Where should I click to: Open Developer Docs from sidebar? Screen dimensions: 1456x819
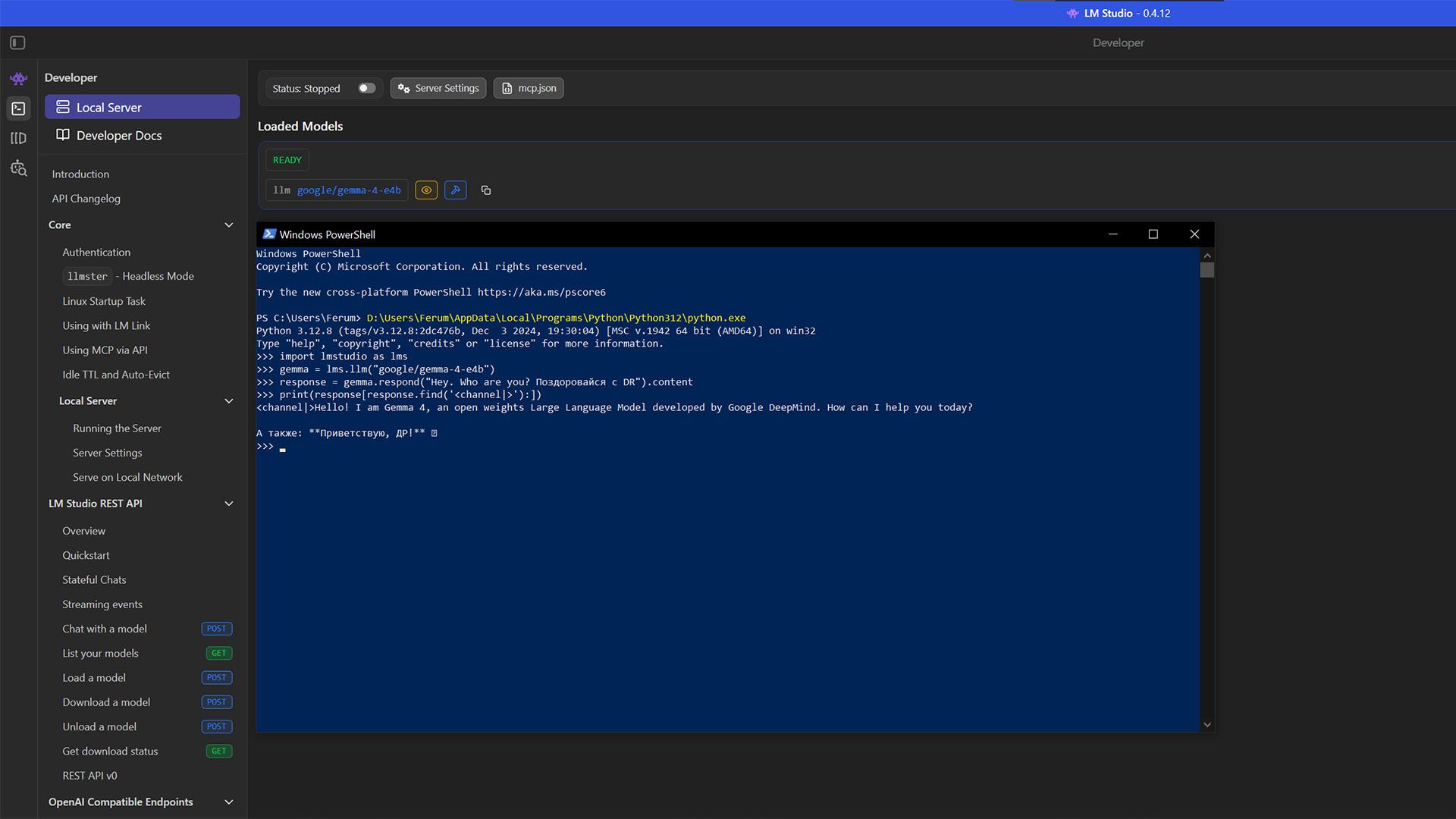119,135
